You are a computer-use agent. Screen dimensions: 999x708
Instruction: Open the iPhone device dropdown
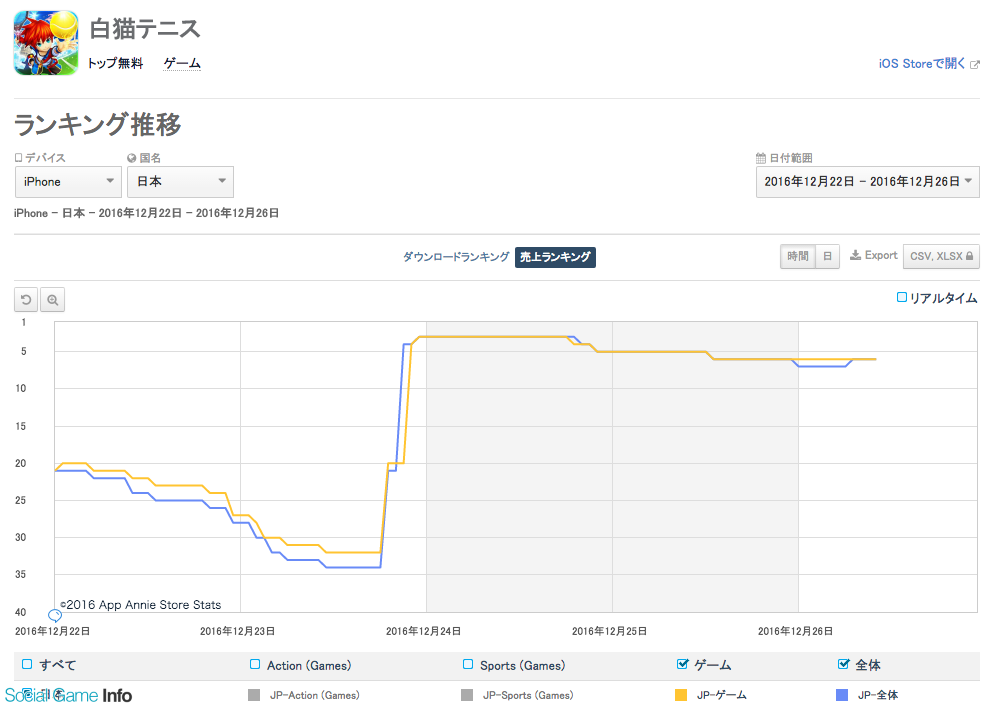(x=68, y=182)
